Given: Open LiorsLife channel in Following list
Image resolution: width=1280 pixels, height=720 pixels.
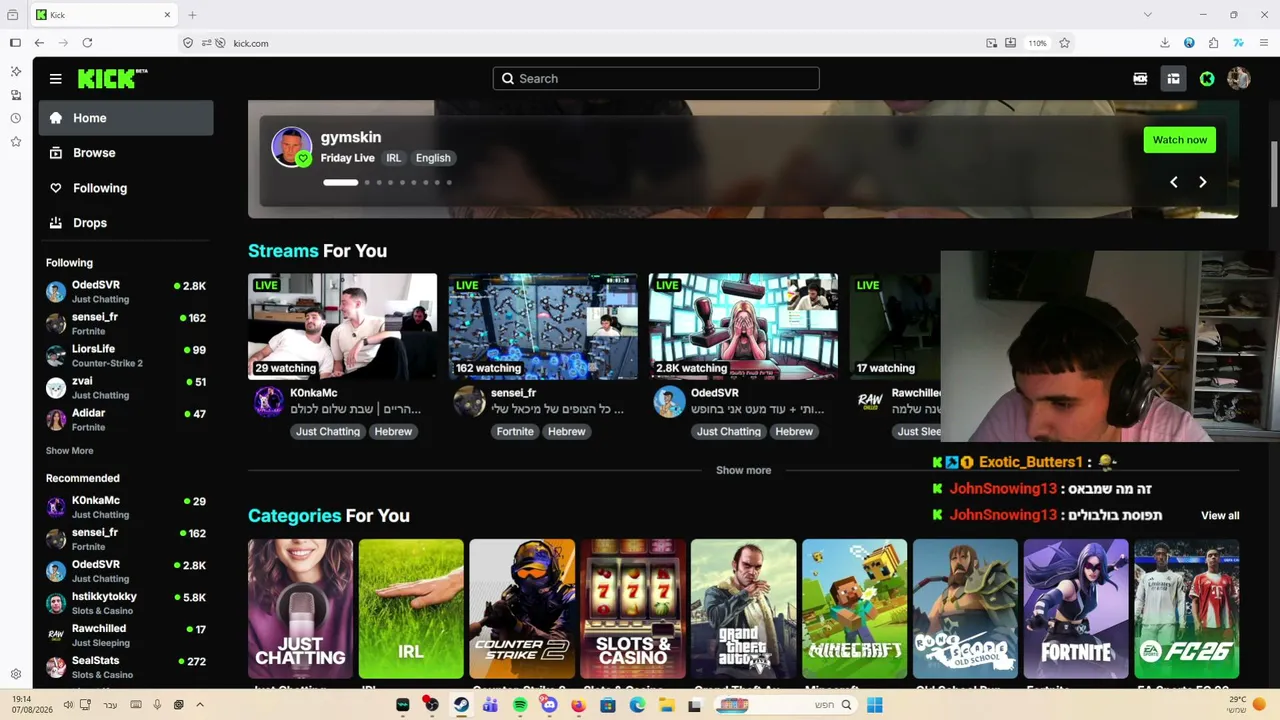Looking at the screenshot, I should [x=126, y=355].
